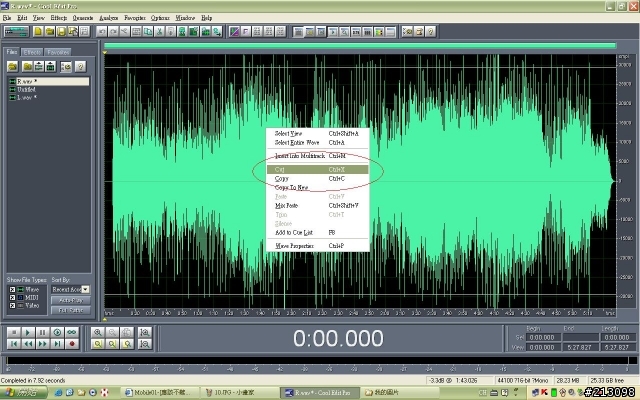Select Untitled in the file list
This screenshot has width=640, height=400.
click(x=49, y=89)
